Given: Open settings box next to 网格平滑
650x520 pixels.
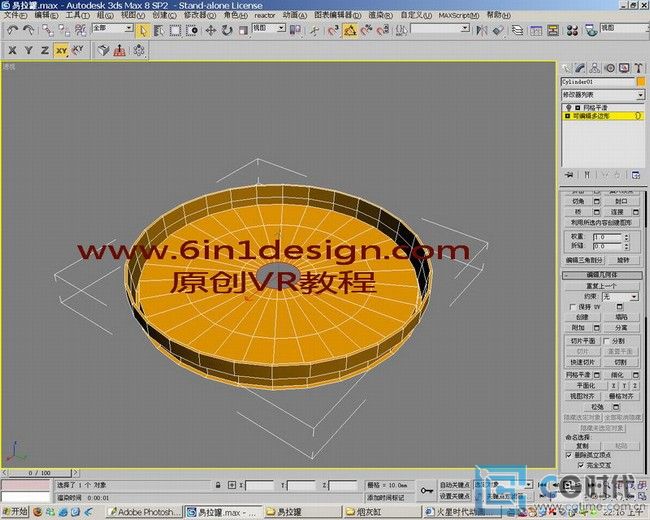Looking at the screenshot, I should 597,375.
